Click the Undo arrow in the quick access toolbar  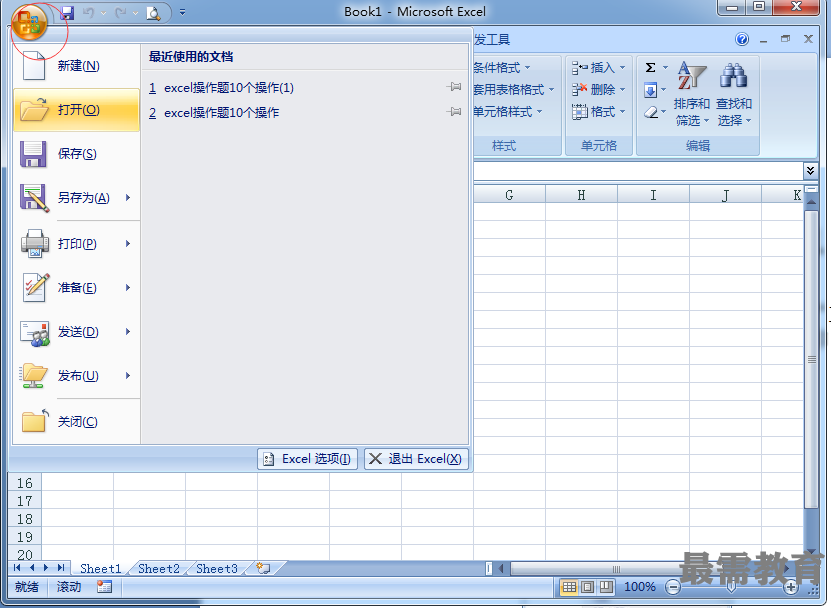point(89,13)
